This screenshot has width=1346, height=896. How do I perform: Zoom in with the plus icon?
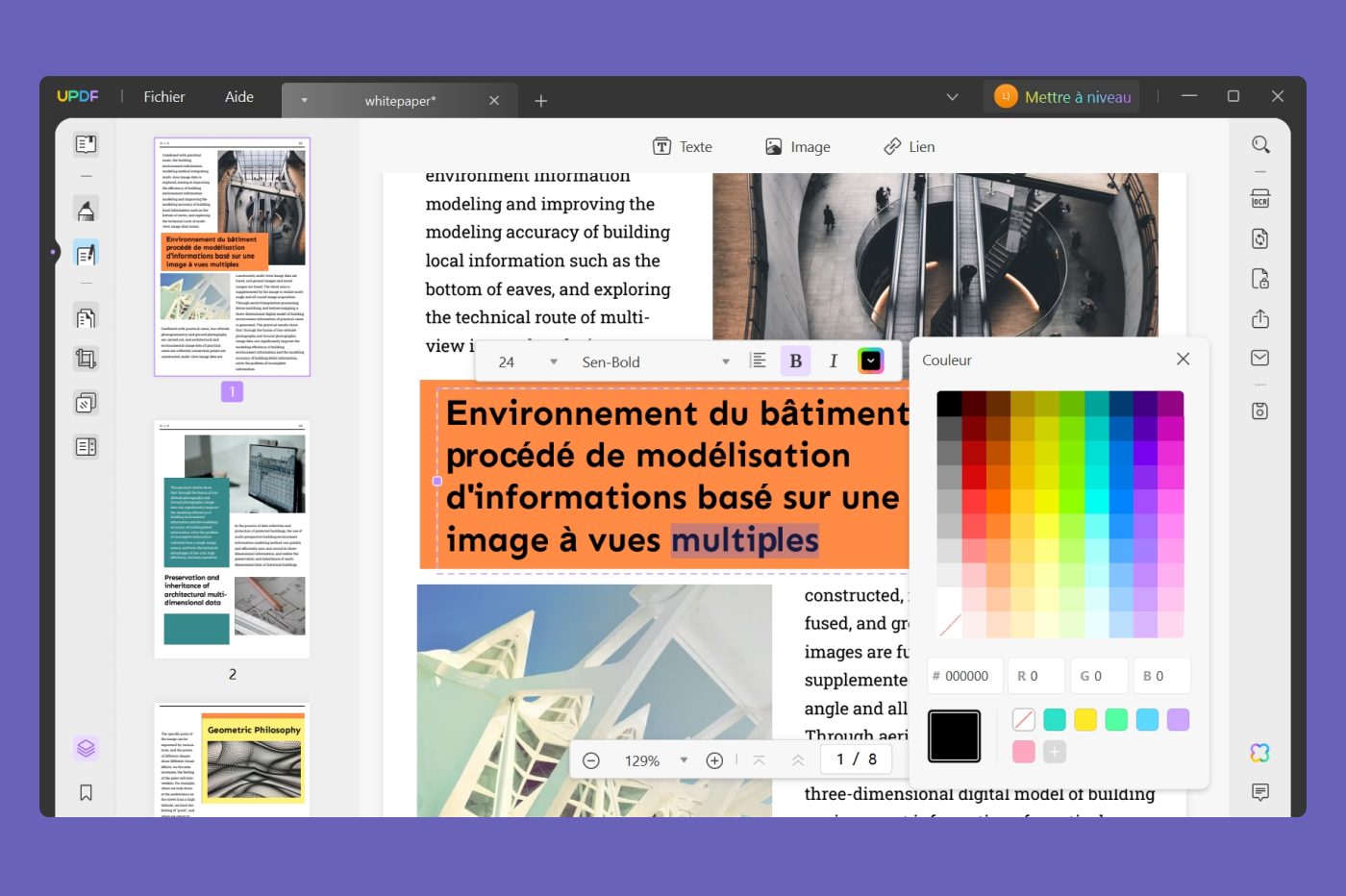tap(714, 760)
